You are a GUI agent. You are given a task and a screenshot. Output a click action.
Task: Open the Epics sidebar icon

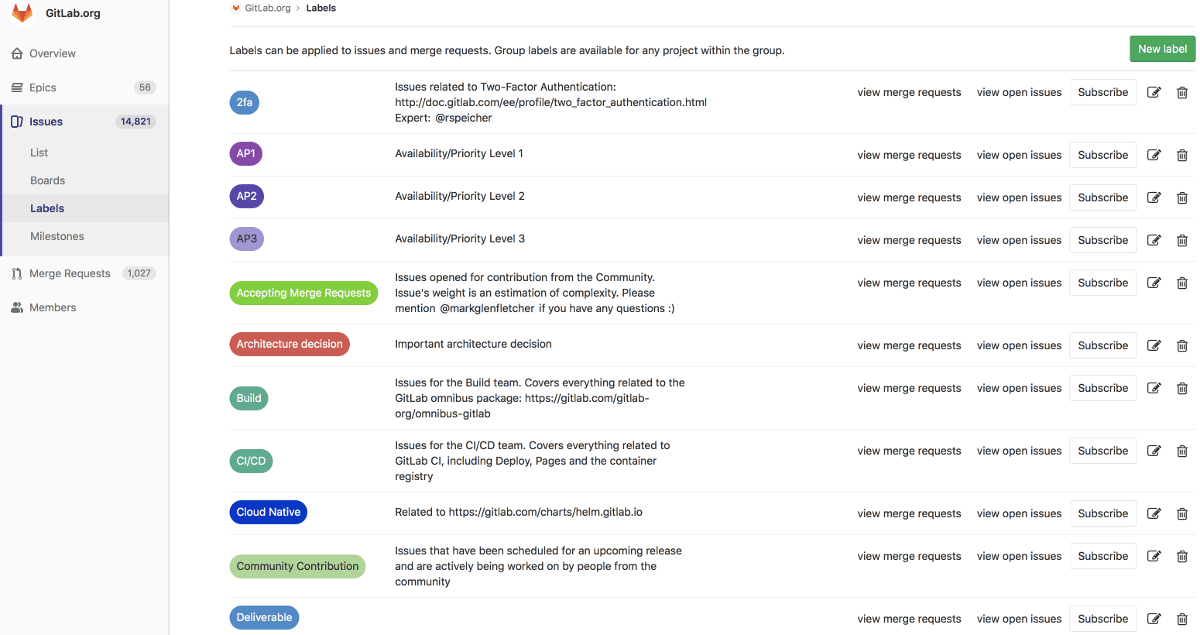click(x=17, y=88)
